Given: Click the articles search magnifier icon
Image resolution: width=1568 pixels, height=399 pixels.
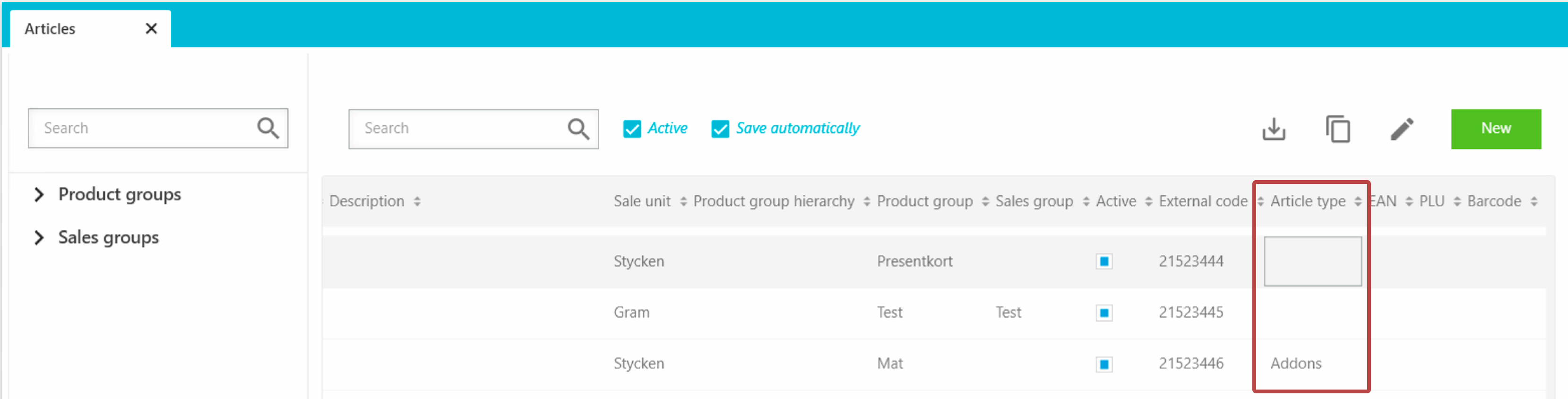Looking at the screenshot, I should [x=577, y=129].
